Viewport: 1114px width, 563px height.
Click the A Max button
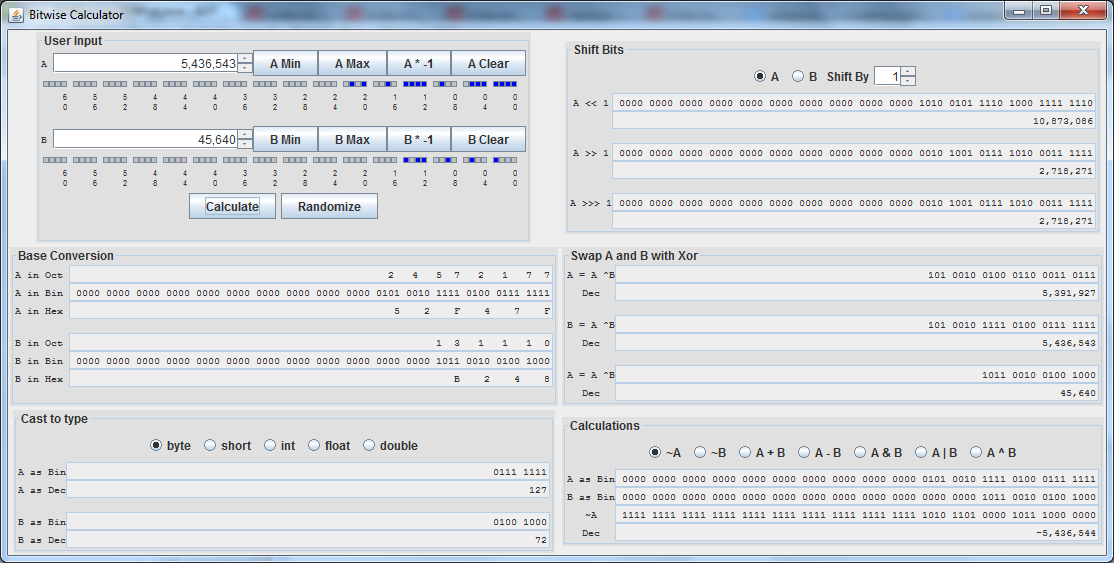click(x=352, y=64)
